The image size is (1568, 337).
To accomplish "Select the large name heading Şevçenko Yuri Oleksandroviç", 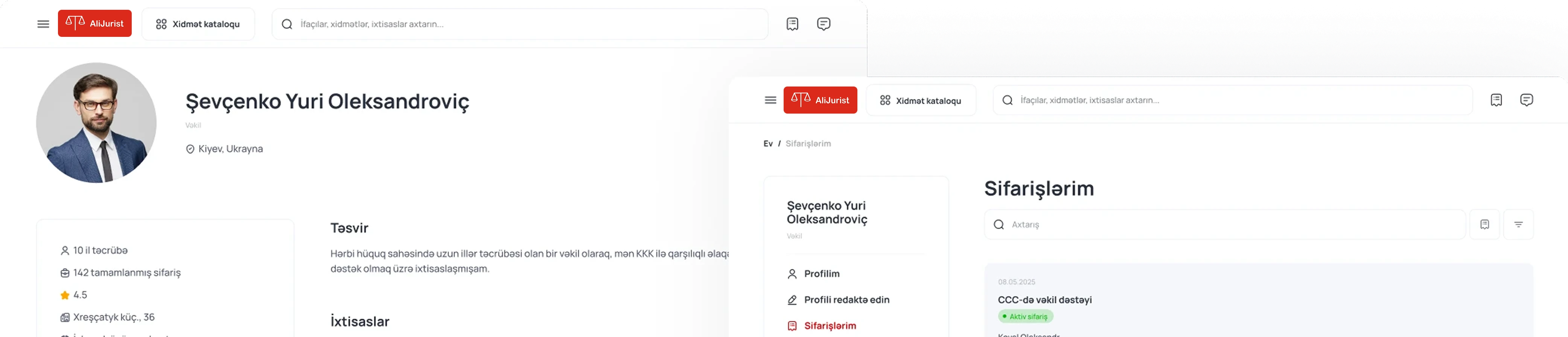I will point(327,102).
